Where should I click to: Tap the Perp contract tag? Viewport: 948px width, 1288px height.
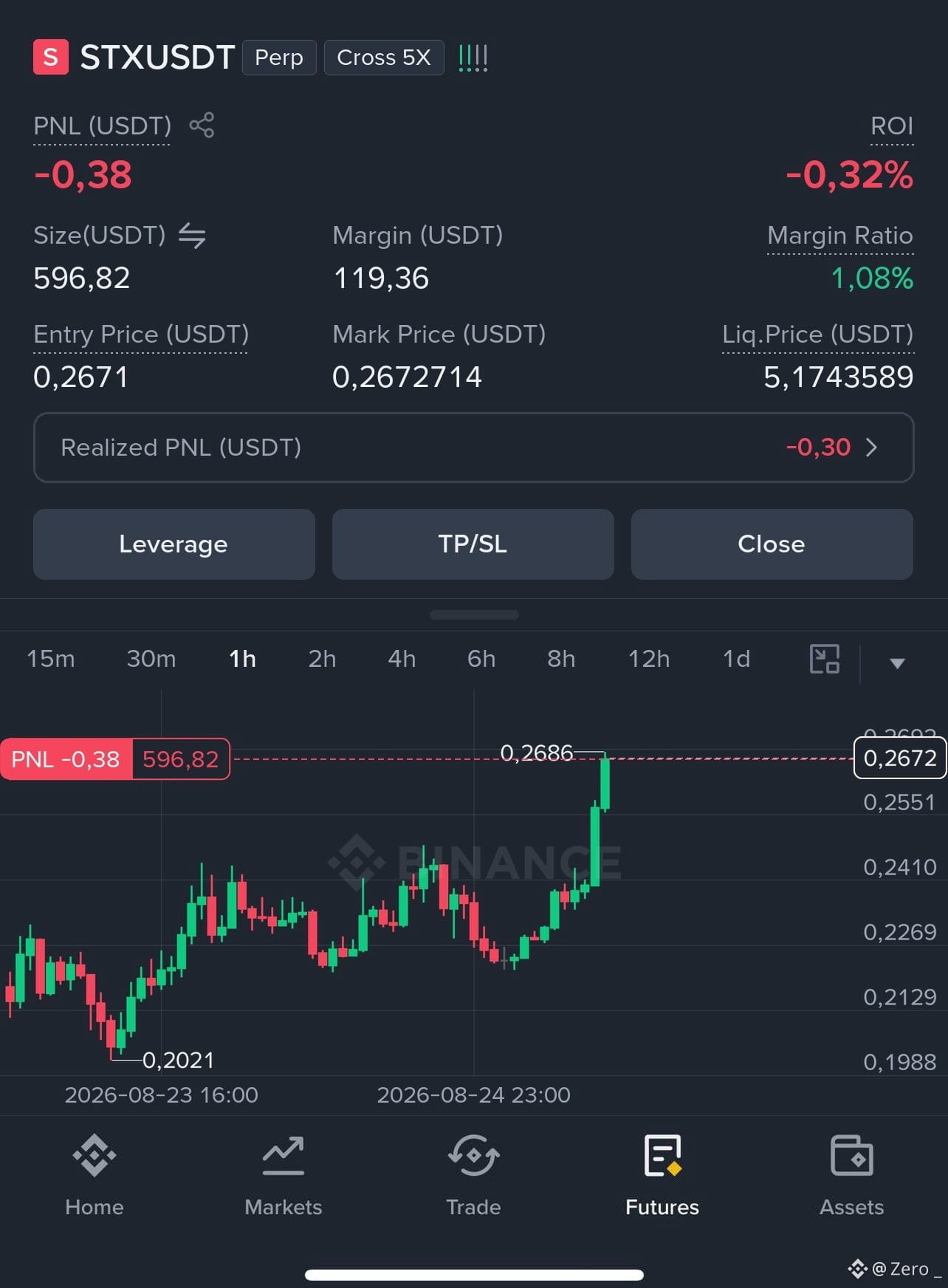279,58
